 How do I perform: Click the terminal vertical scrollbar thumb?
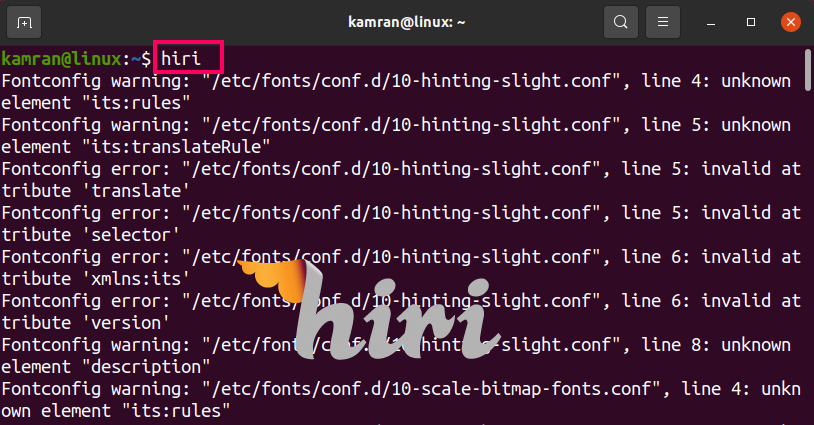pos(807,70)
